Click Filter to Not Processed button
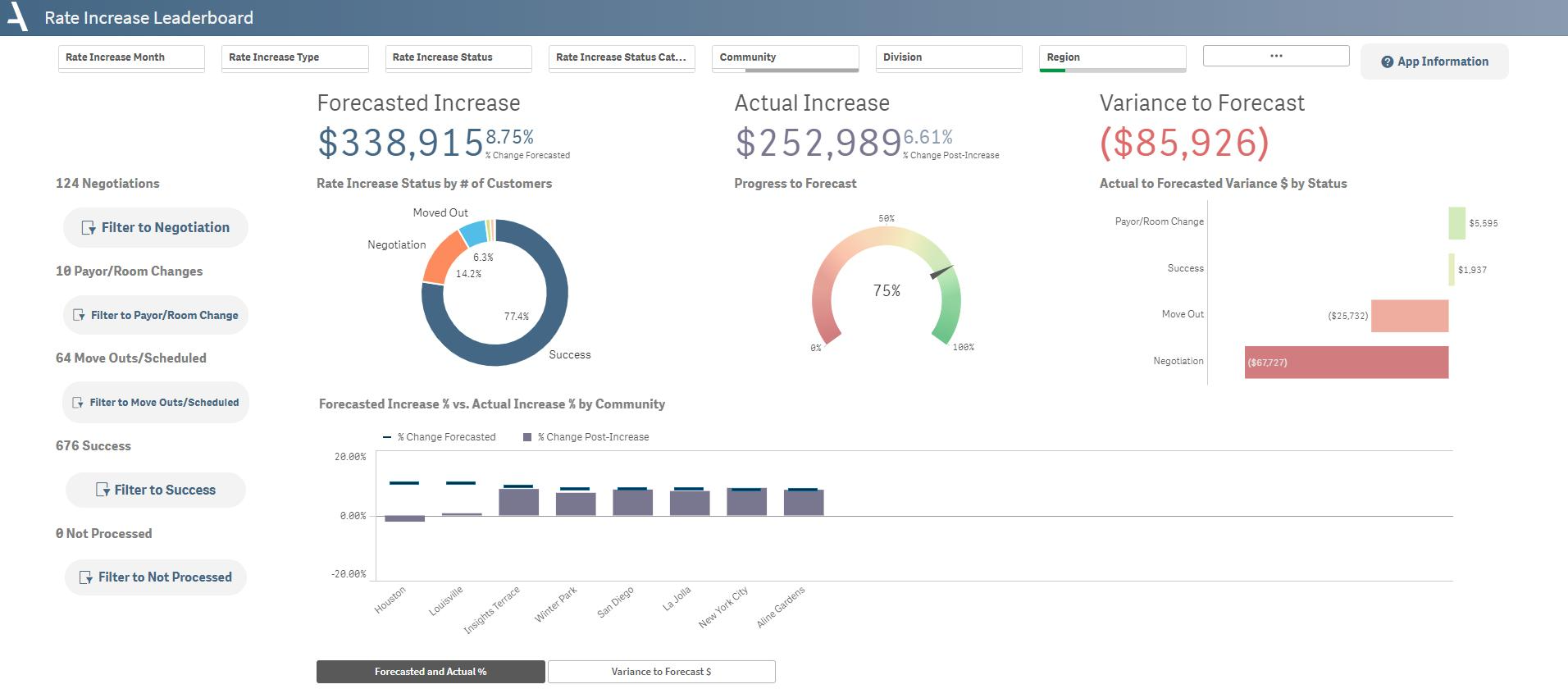The image size is (1568, 698). (x=156, y=577)
